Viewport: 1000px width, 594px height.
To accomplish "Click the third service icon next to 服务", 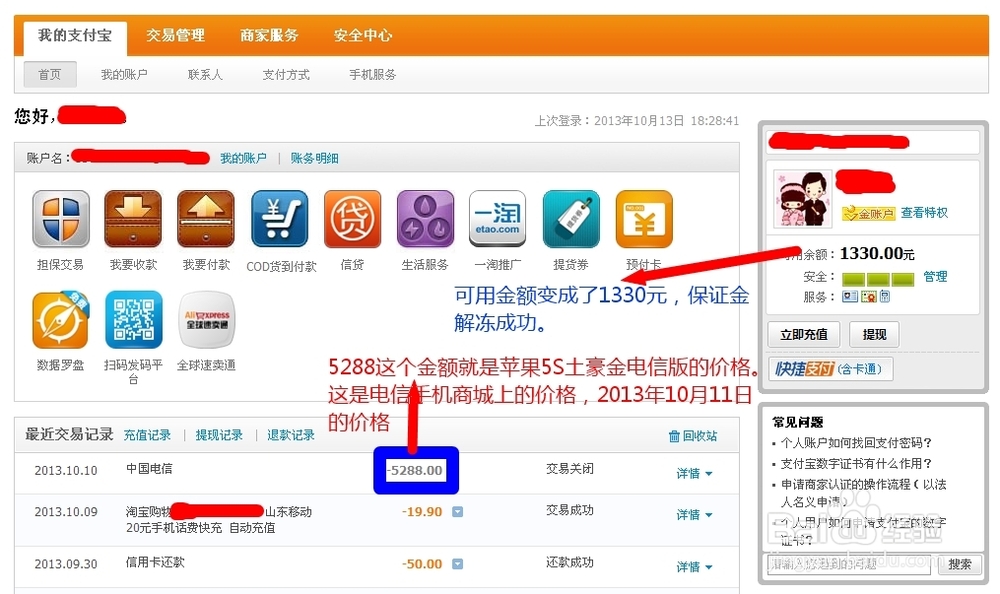I will click(885, 296).
